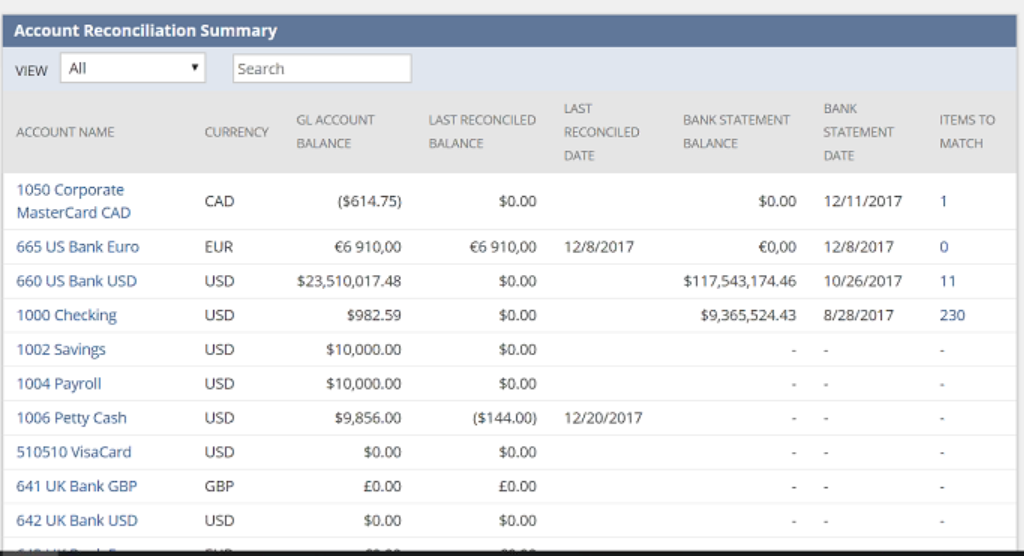This screenshot has height=556, width=1024.
Task: Open the 1006 Petty Cash account link
Action: click(71, 417)
